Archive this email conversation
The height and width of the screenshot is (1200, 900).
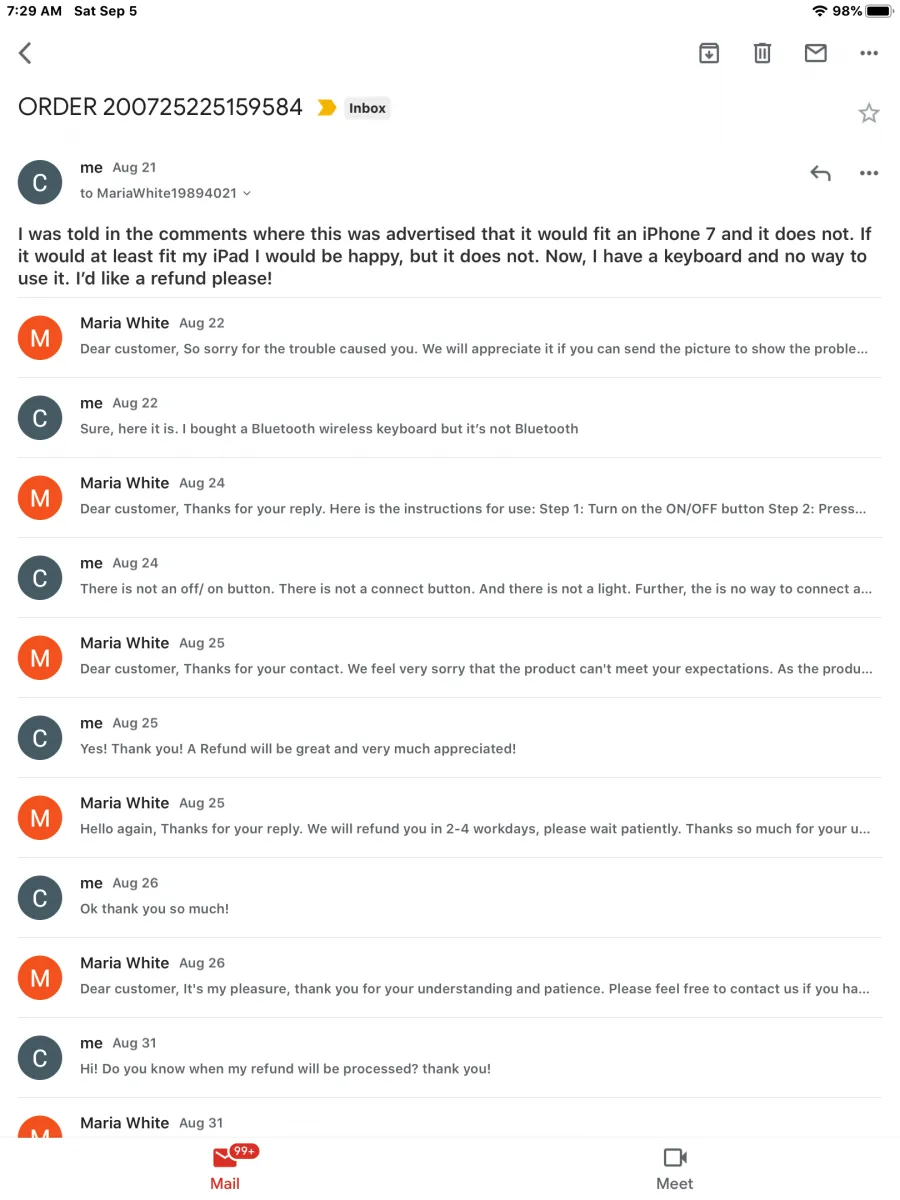(x=709, y=53)
